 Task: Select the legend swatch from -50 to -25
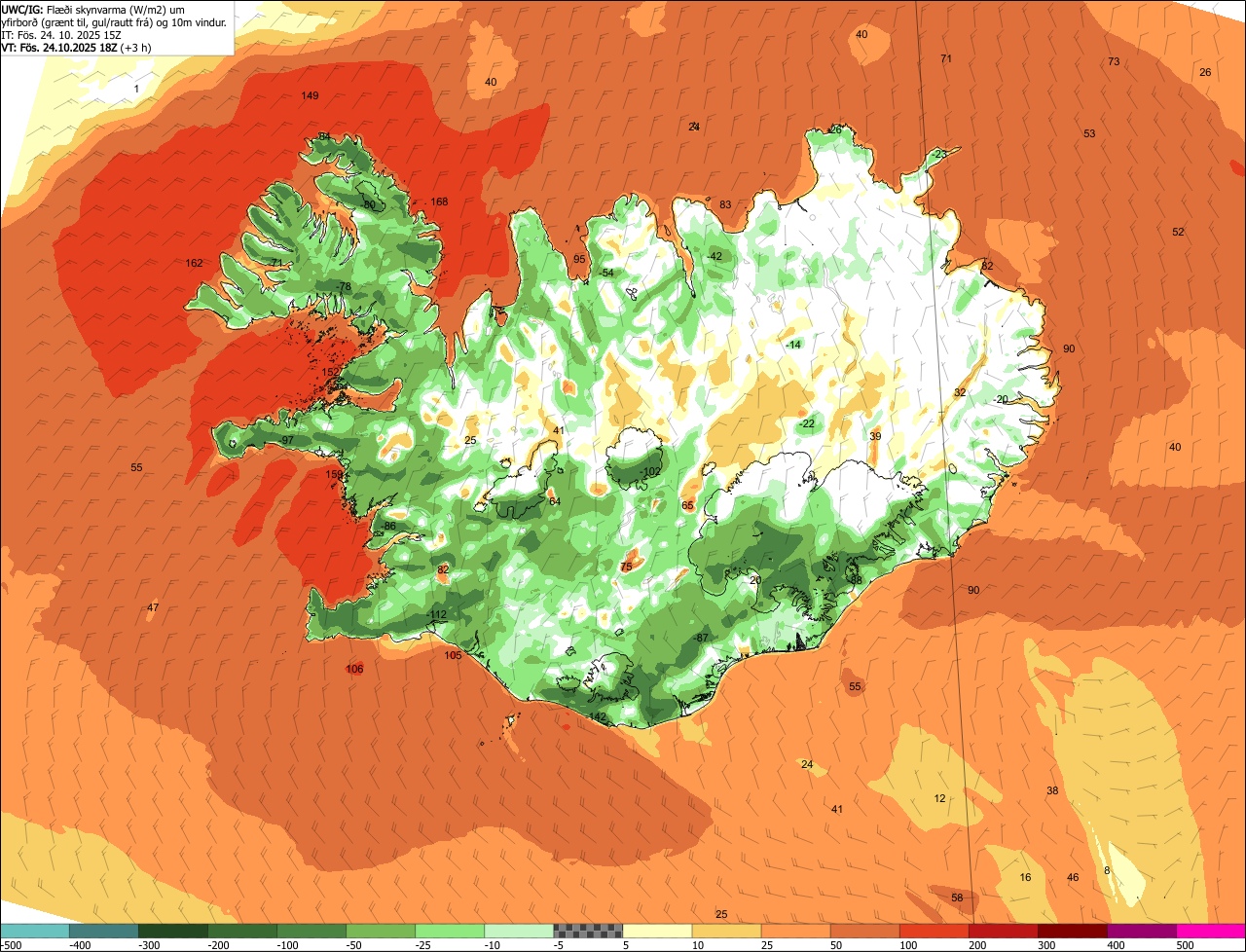[381, 931]
